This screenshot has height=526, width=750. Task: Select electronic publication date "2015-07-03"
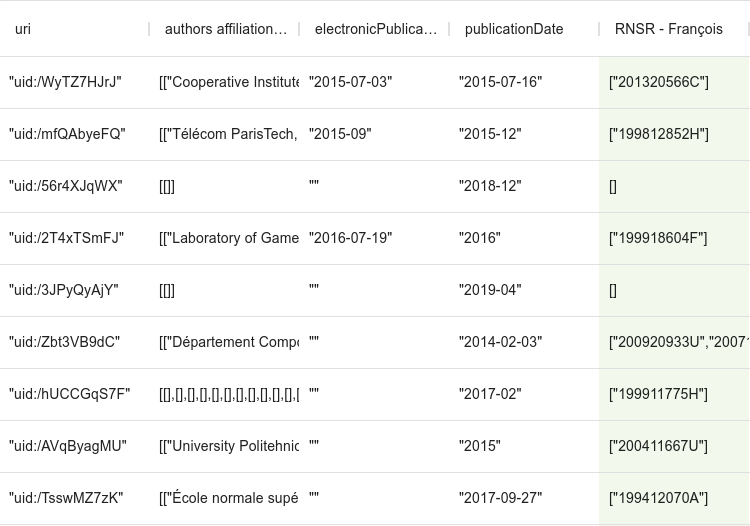point(350,82)
